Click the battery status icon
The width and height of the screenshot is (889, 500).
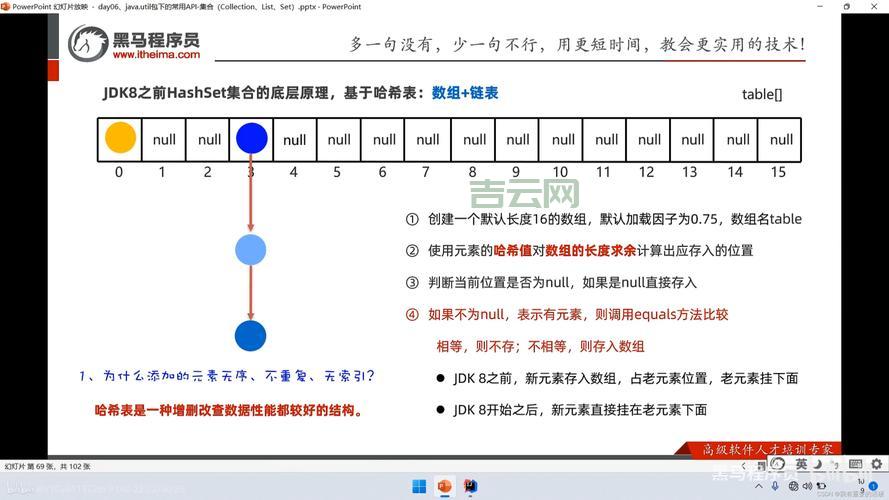pyautogui.click(x=821, y=486)
